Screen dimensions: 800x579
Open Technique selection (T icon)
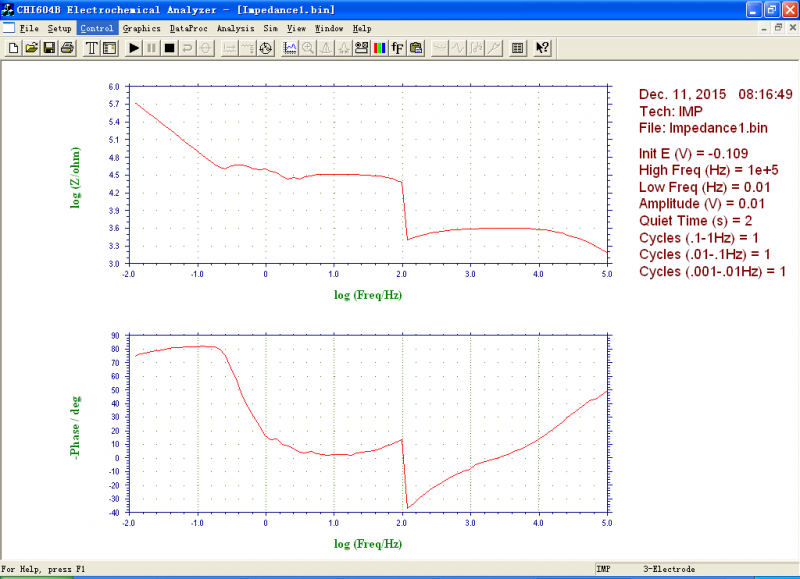pos(92,48)
